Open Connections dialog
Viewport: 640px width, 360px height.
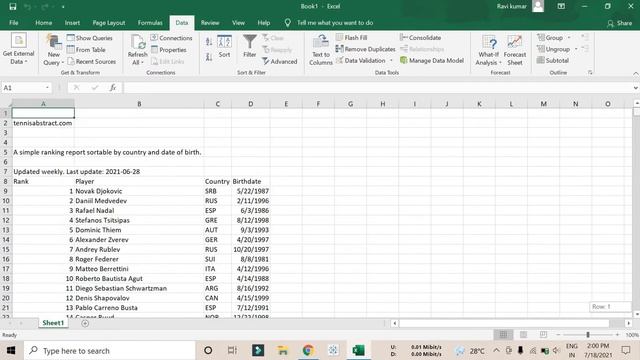(171, 38)
